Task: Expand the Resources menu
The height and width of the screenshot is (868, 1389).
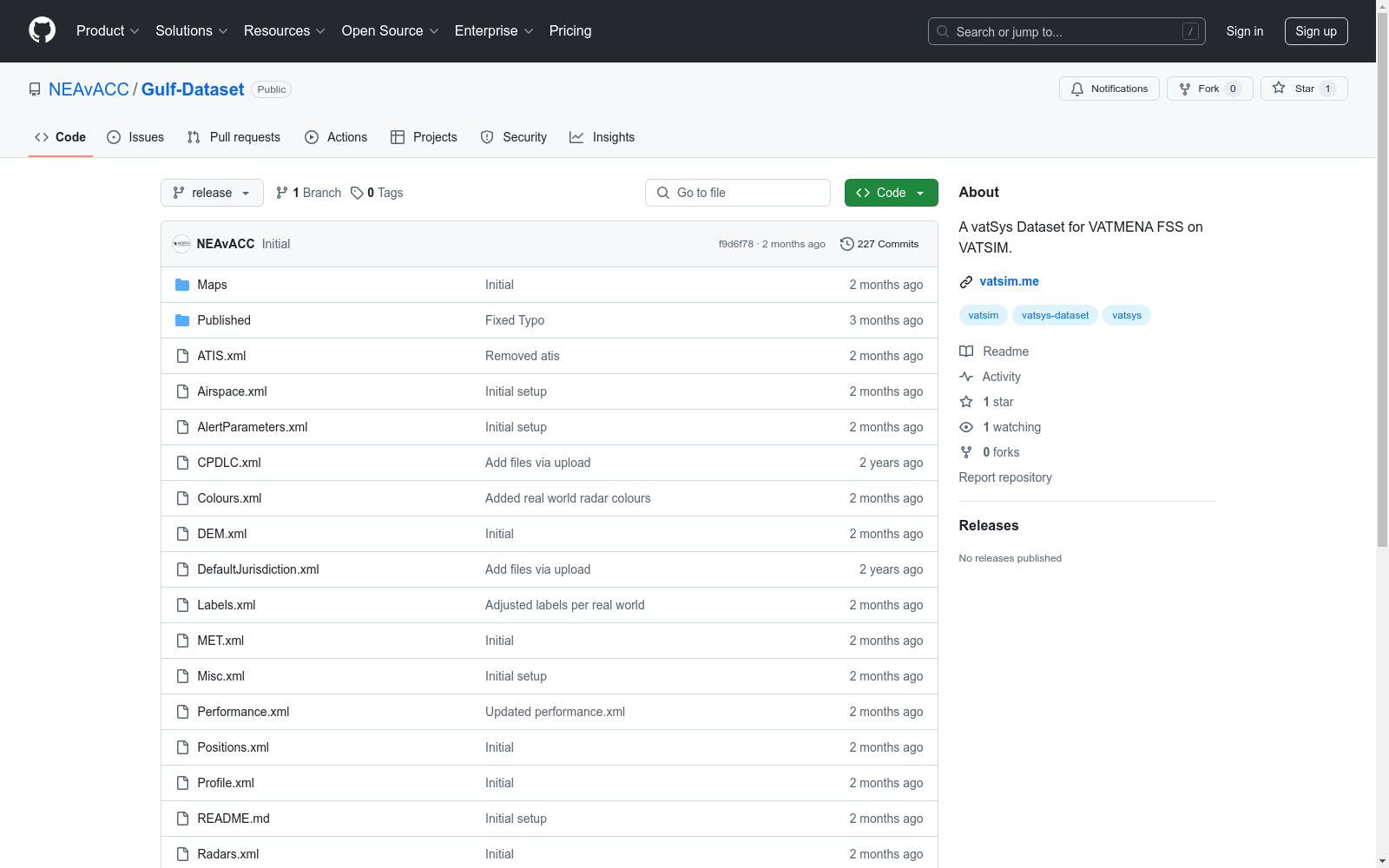Action: [285, 30]
